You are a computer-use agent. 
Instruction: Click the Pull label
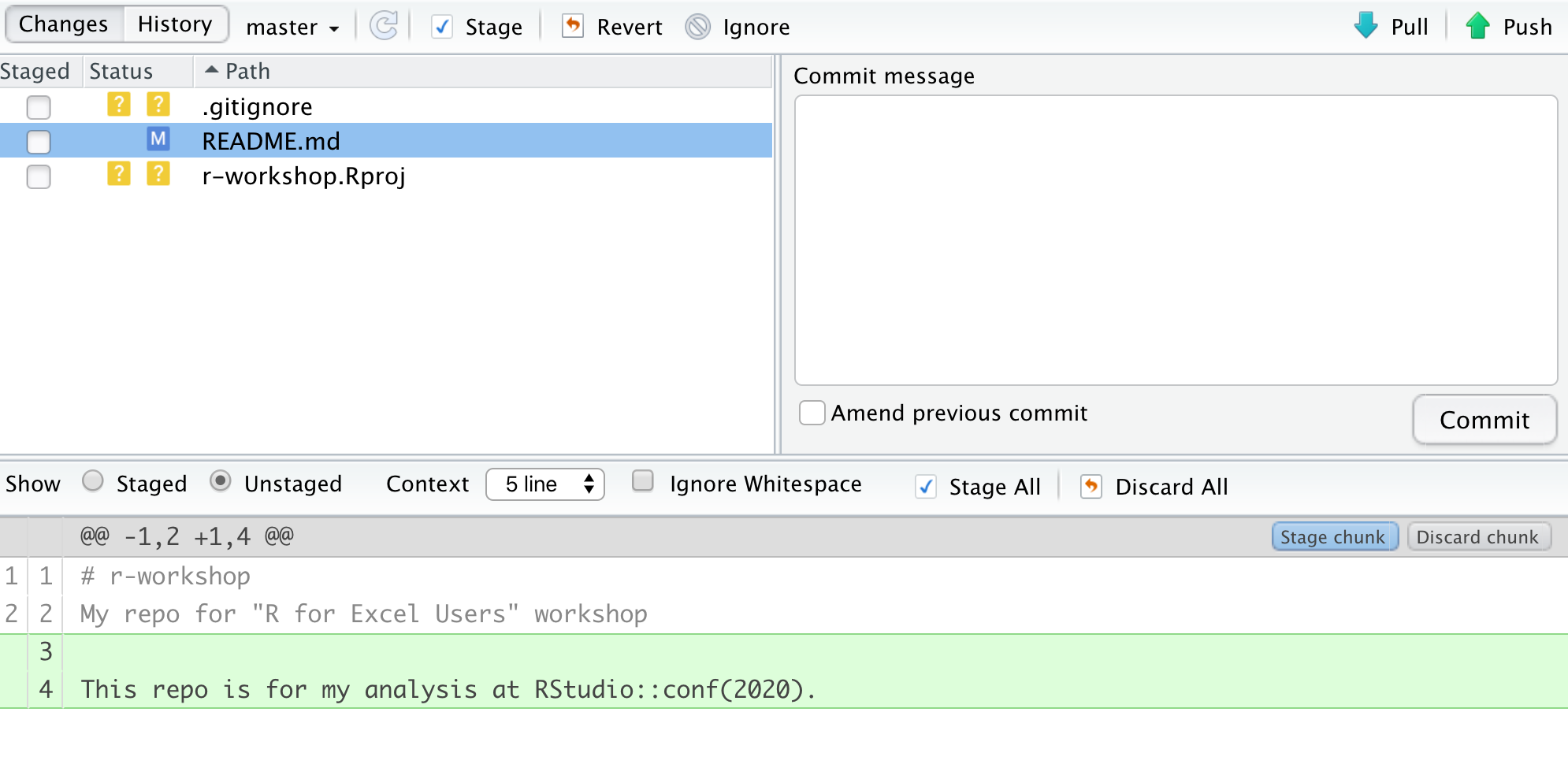coord(1410,28)
